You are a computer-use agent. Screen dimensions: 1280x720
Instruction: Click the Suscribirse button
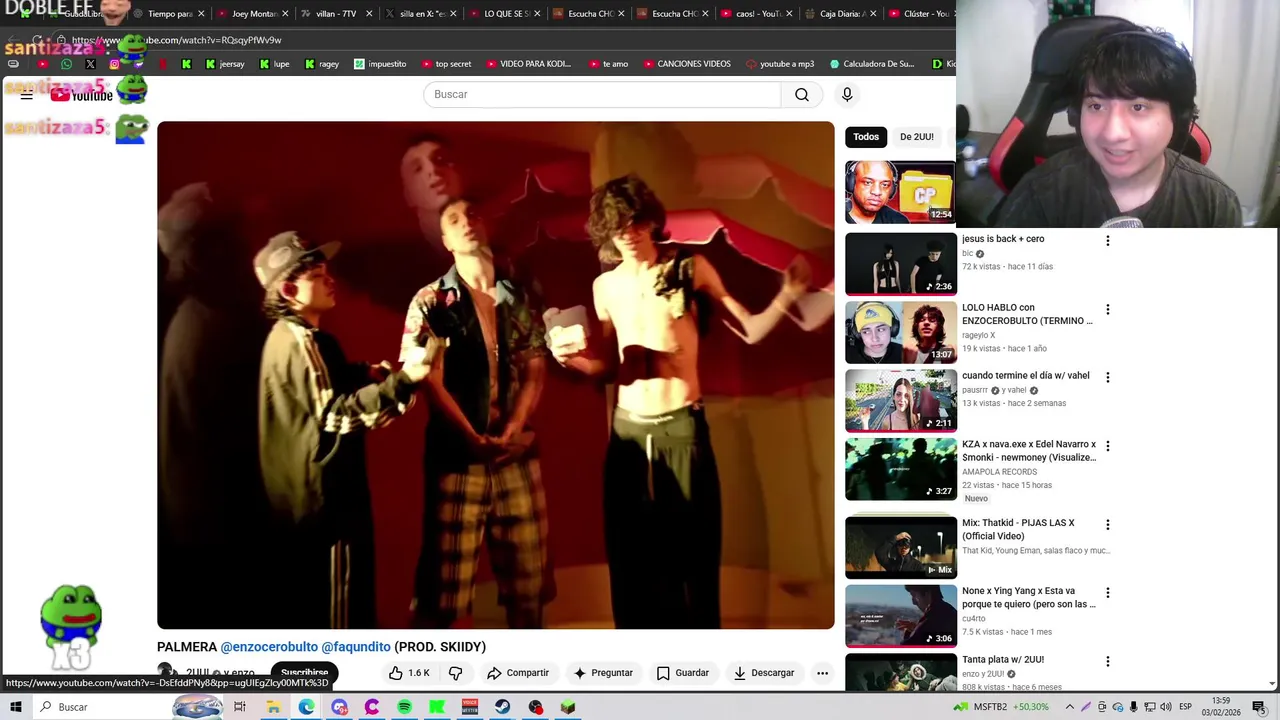coord(304,673)
